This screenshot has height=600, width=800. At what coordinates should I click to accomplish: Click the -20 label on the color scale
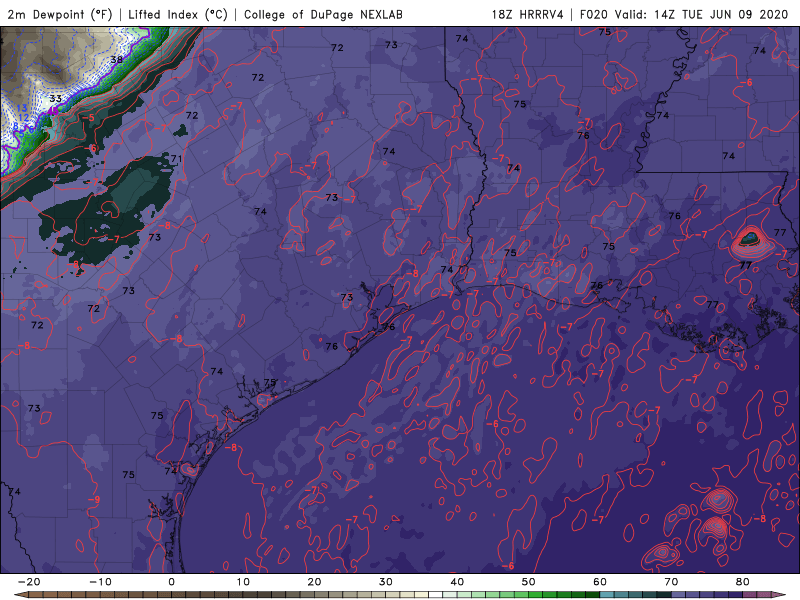coord(29,582)
